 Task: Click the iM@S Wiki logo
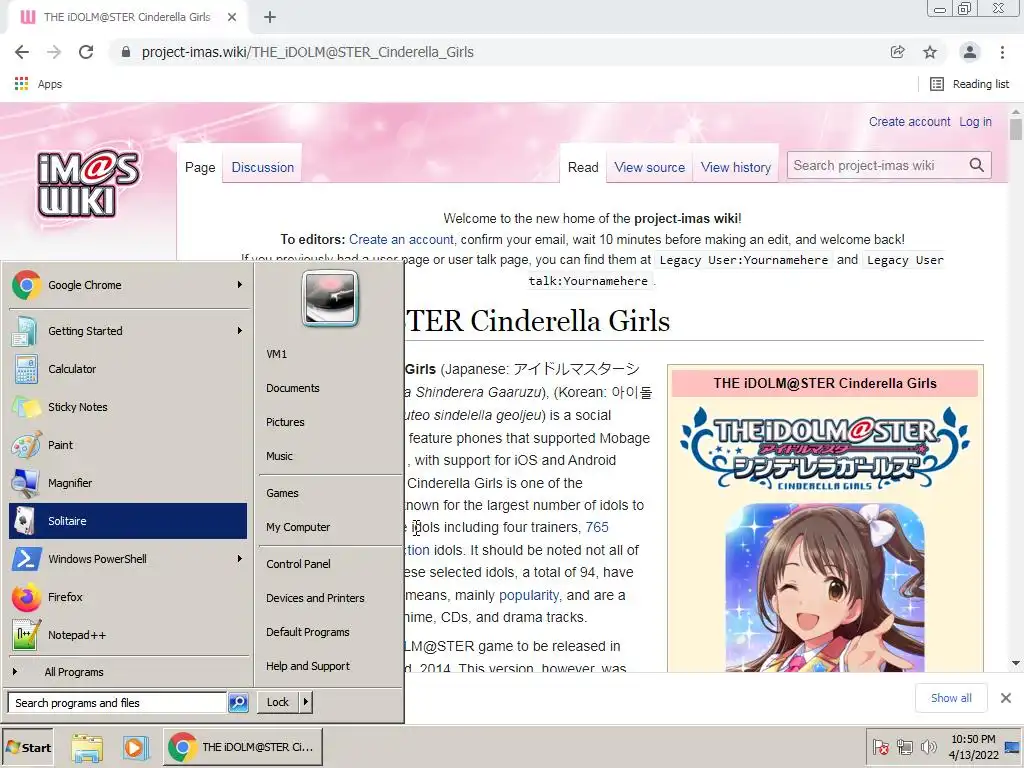(x=88, y=185)
